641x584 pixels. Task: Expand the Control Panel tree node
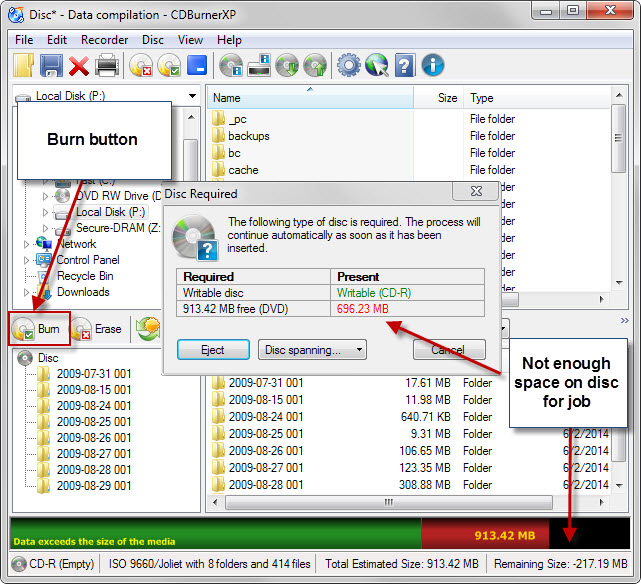[27, 260]
